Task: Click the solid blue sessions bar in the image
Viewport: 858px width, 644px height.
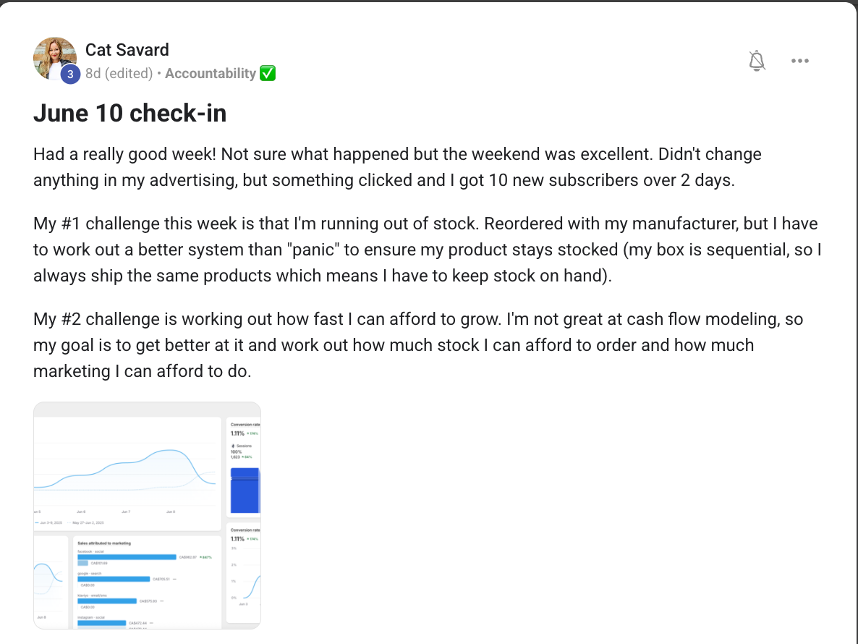Action: [245, 491]
